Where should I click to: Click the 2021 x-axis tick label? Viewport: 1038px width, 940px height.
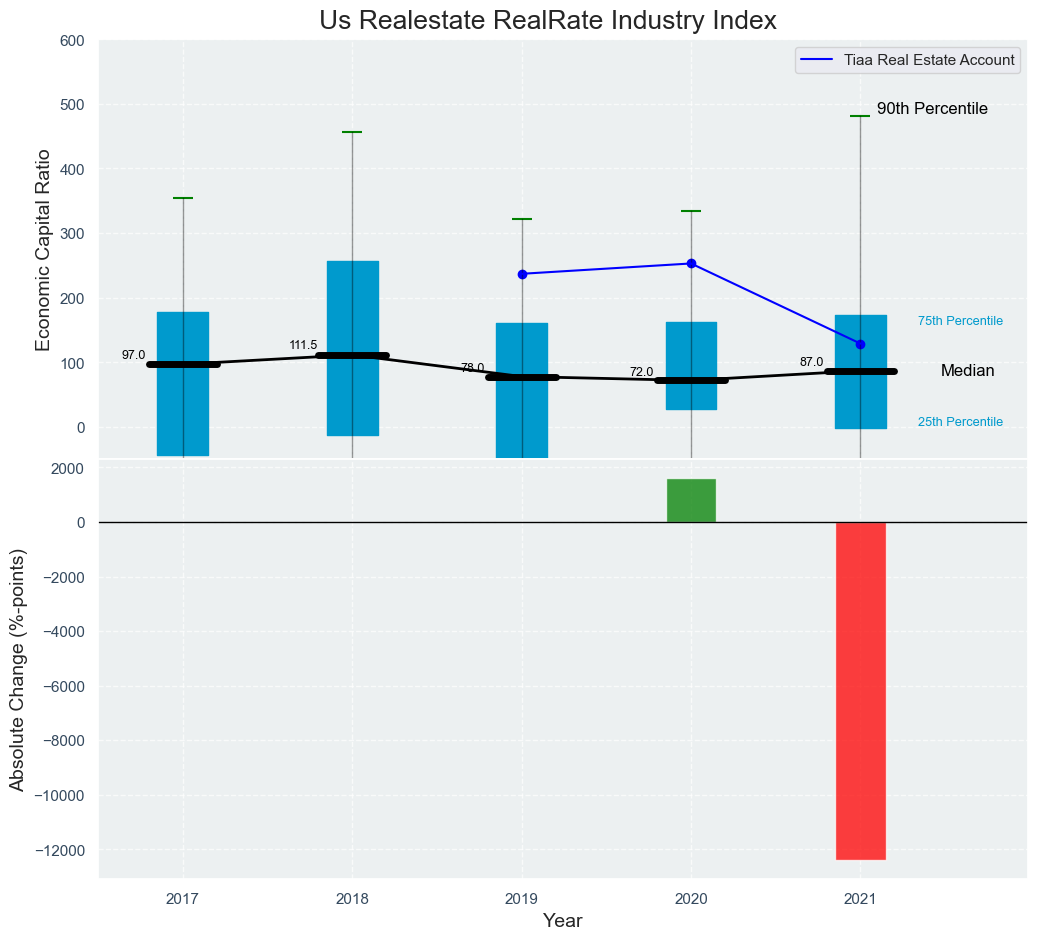[x=860, y=899]
